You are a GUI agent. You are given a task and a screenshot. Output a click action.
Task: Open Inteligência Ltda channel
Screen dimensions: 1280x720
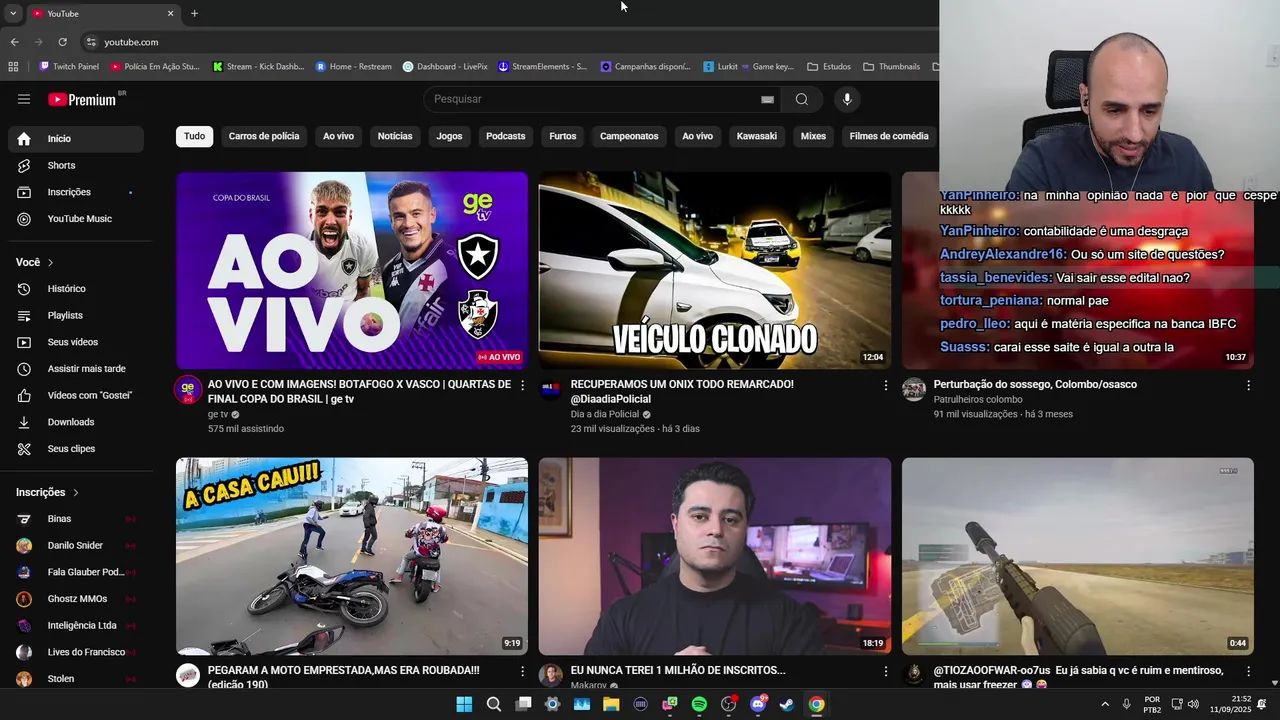(76, 625)
